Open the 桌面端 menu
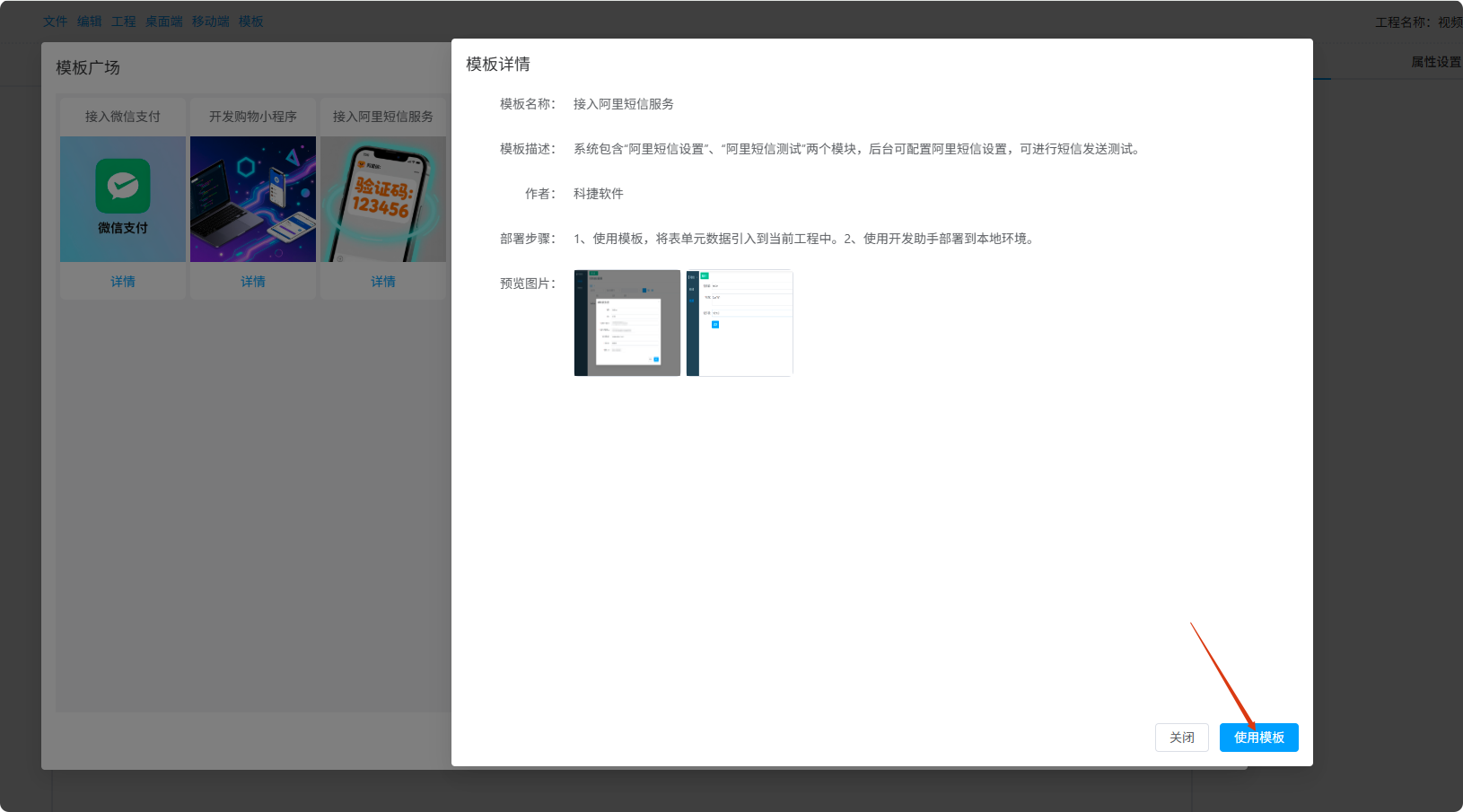 coord(164,22)
